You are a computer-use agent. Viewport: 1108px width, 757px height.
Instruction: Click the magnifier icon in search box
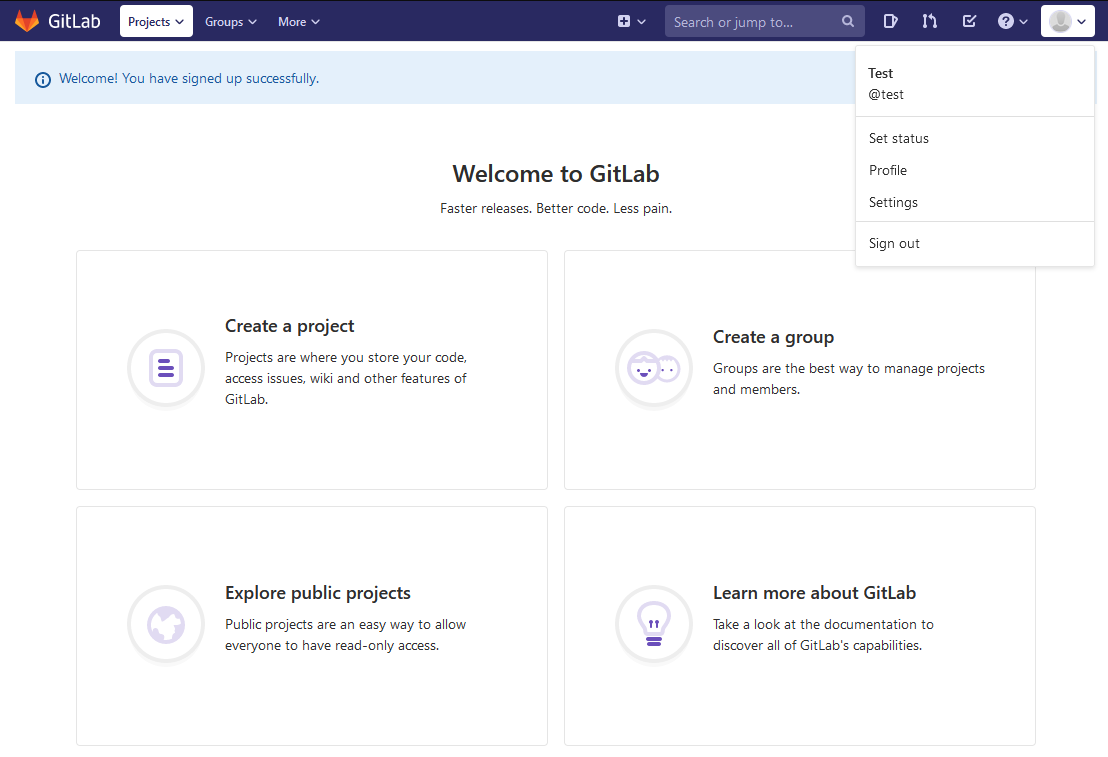point(848,21)
